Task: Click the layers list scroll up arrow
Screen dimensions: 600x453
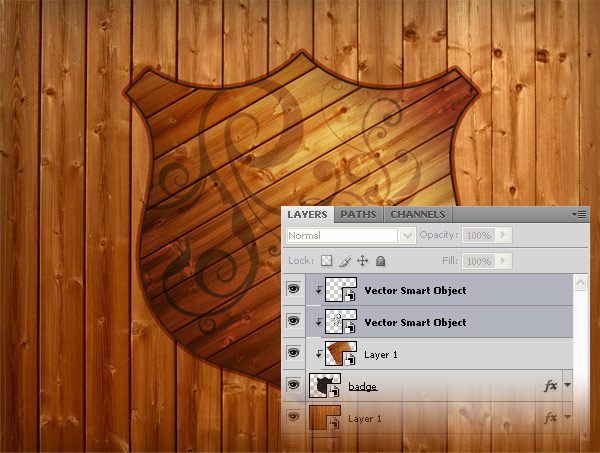Action: 580,283
